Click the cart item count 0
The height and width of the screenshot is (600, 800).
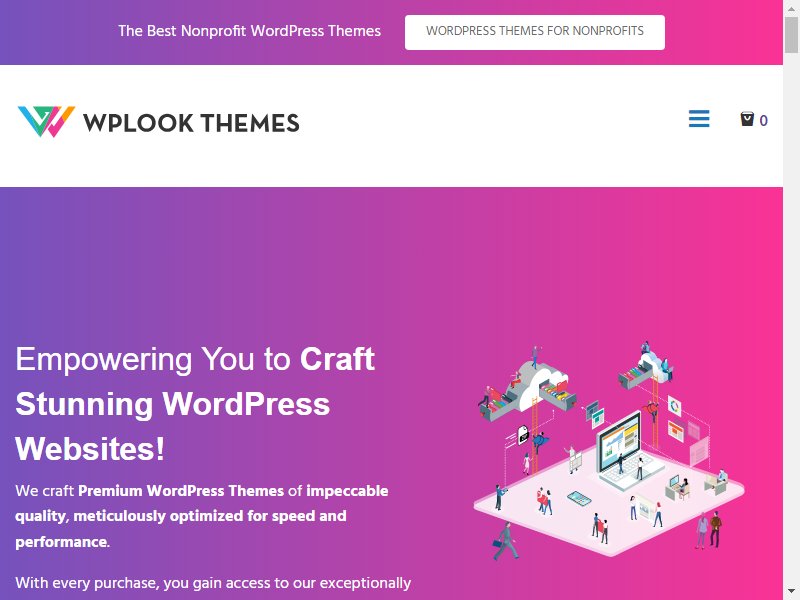coord(763,120)
